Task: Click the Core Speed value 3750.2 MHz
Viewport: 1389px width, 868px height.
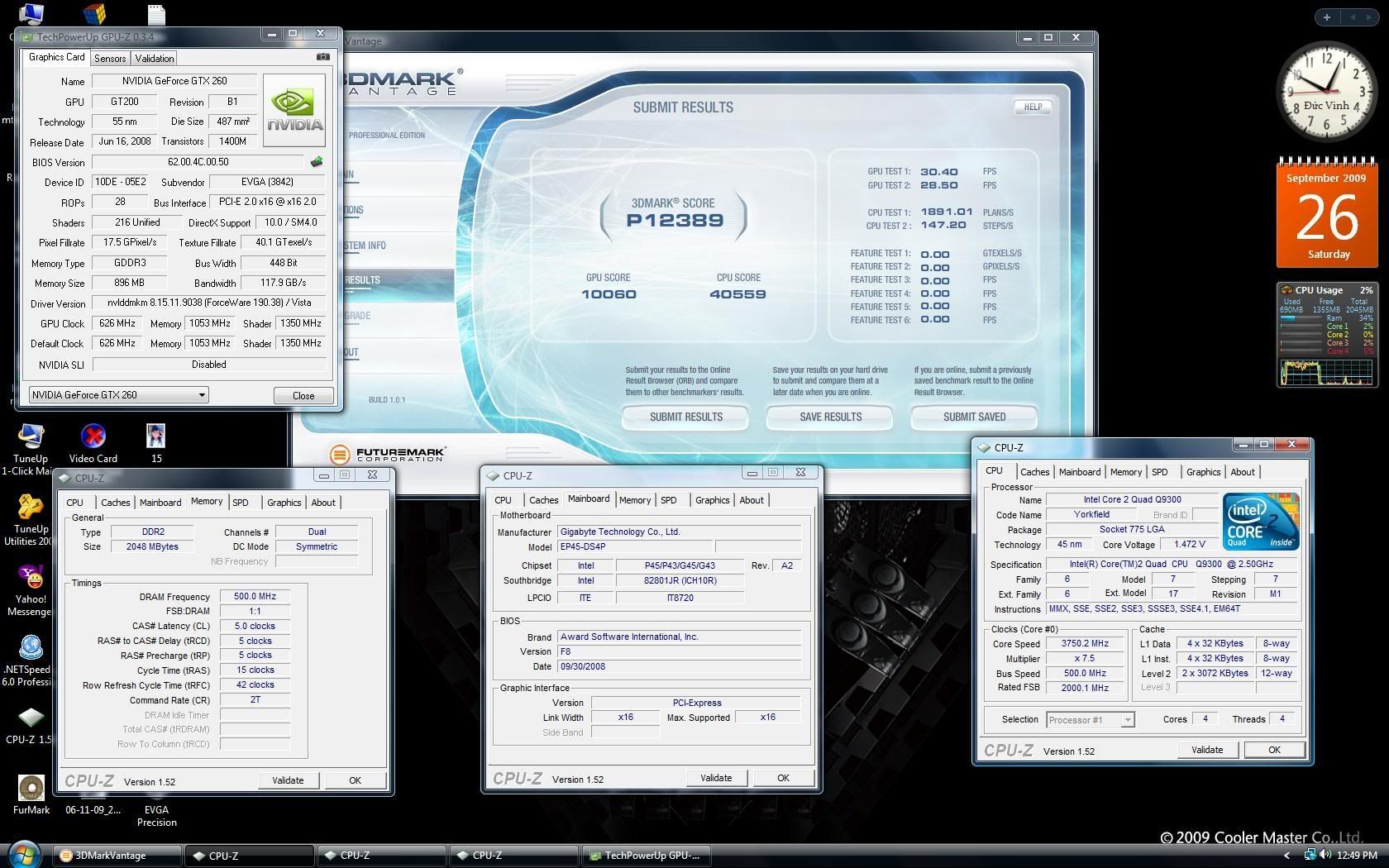Action: pyautogui.click(x=1085, y=643)
